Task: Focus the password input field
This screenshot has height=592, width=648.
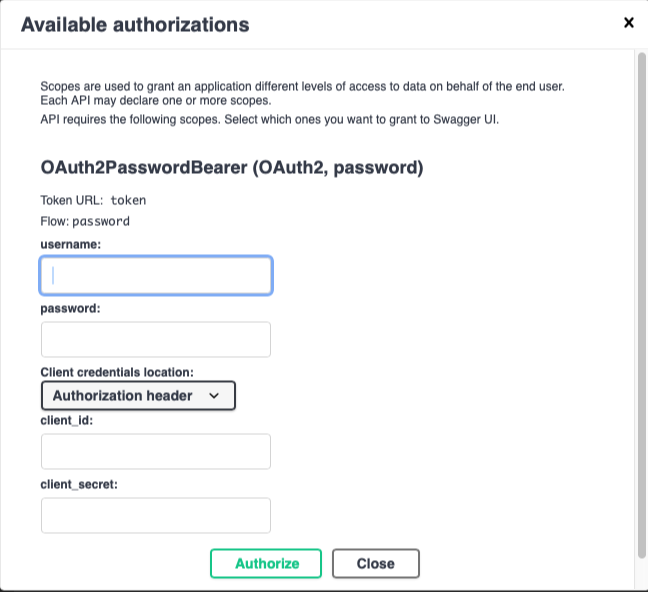Action: point(156,340)
